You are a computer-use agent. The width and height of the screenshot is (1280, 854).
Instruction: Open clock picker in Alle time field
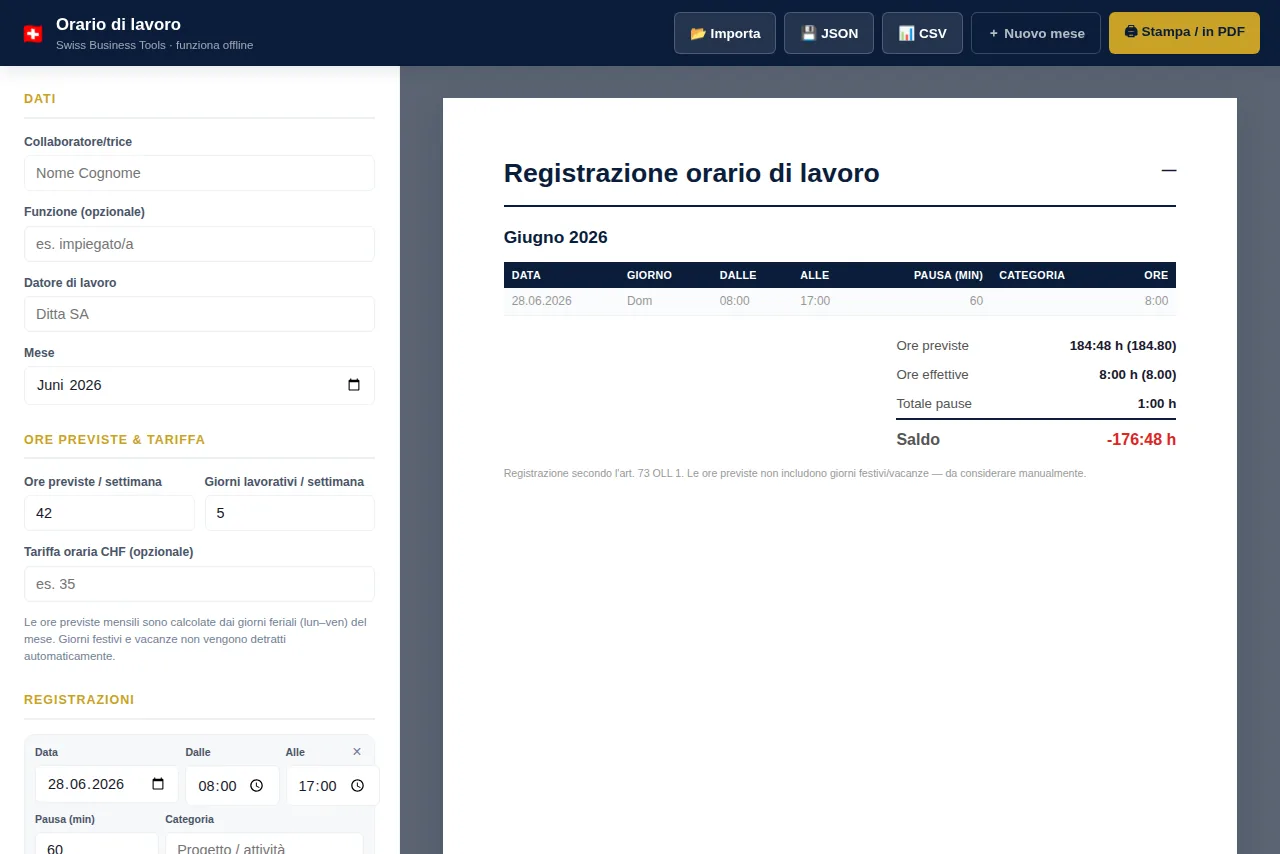[356, 786]
